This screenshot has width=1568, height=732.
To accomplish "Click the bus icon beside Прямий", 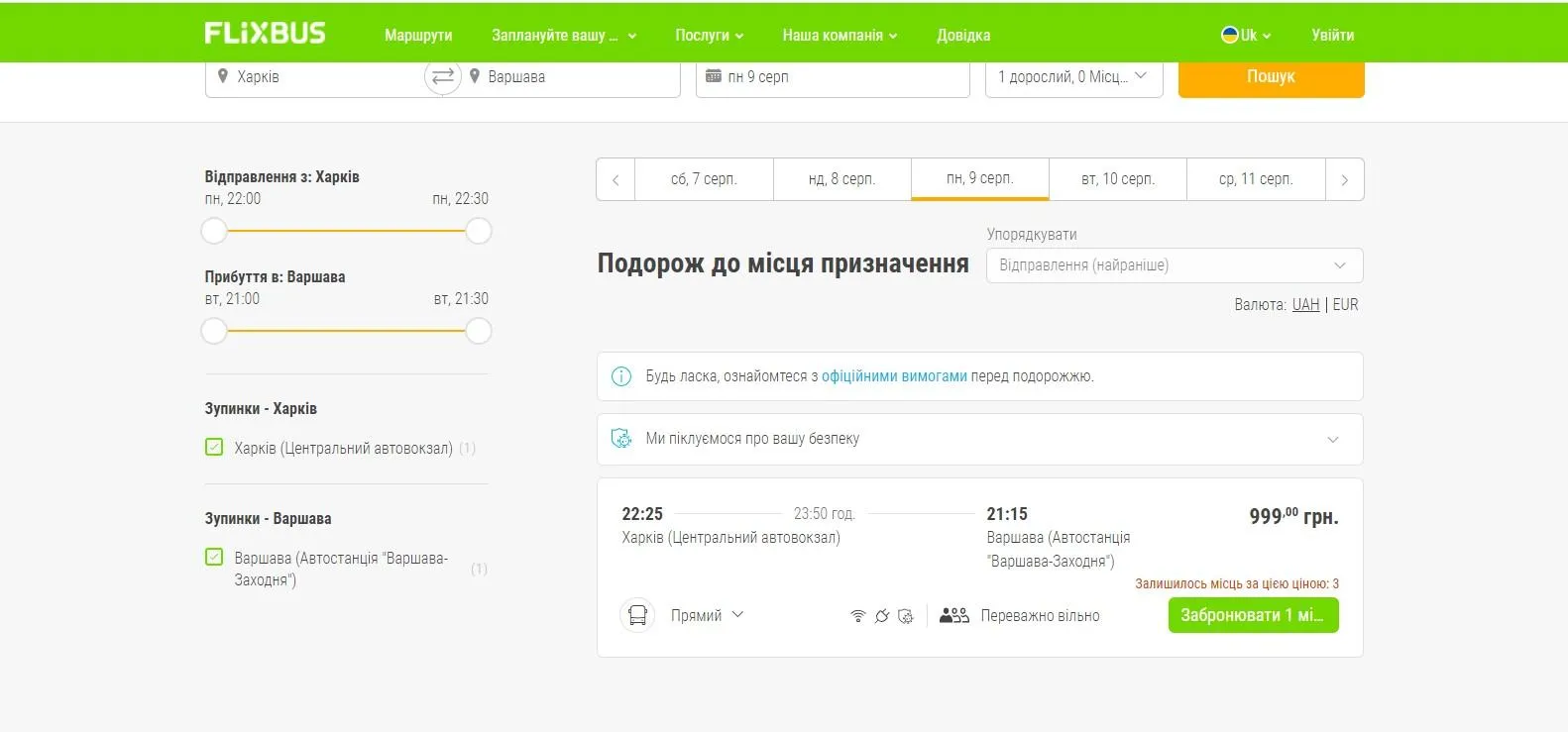I will (x=637, y=615).
